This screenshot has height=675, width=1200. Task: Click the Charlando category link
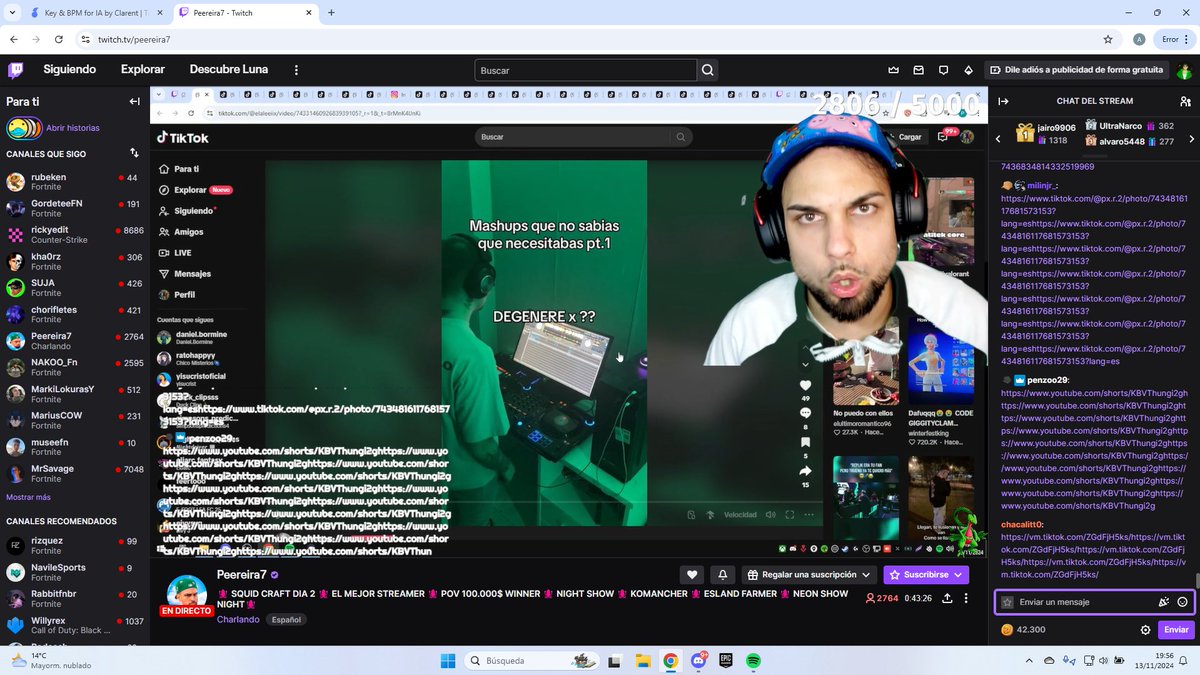pyautogui.click(x=238, y=620)
